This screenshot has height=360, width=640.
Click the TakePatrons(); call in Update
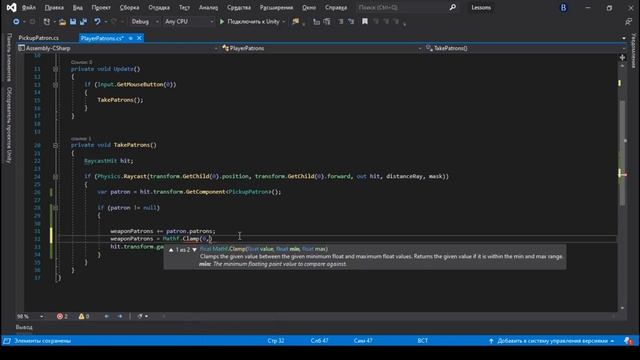(x=120, y=100)
